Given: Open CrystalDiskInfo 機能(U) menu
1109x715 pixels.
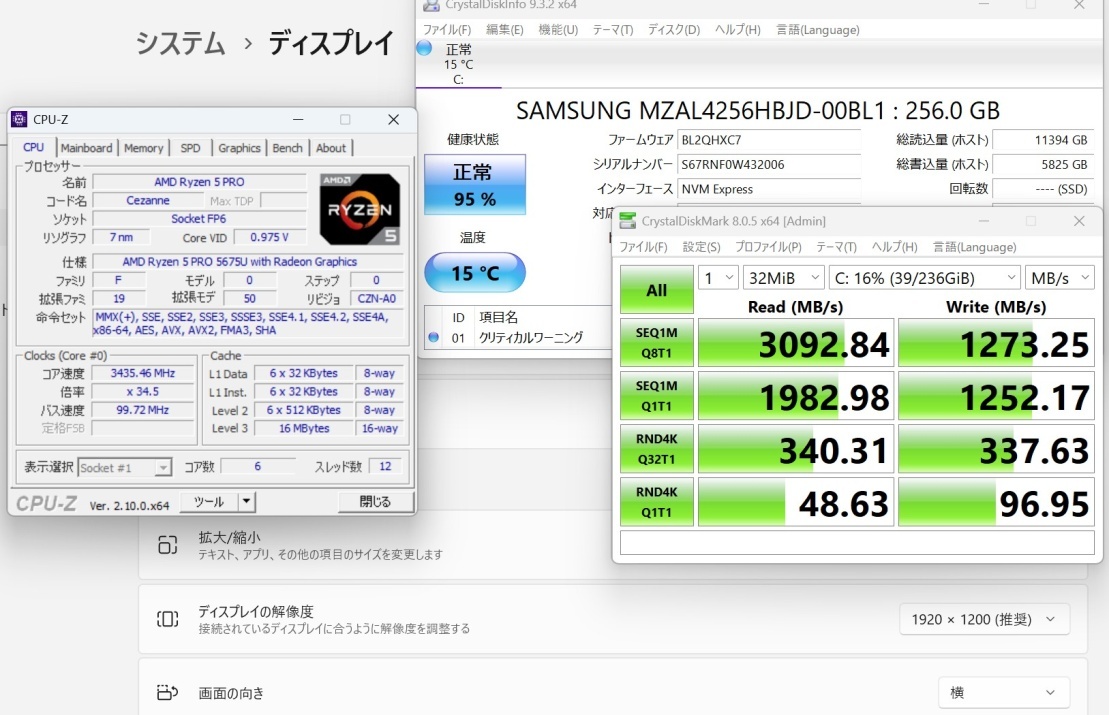Looking at the screenshot, I should [558, 30].
